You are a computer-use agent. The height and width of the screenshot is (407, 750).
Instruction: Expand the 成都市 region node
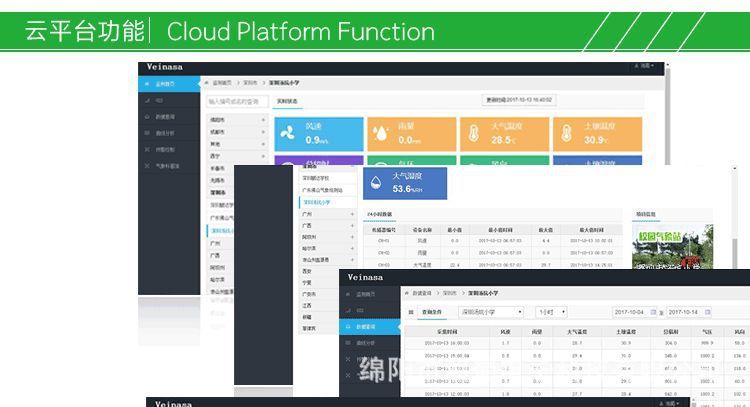[264, 131]
